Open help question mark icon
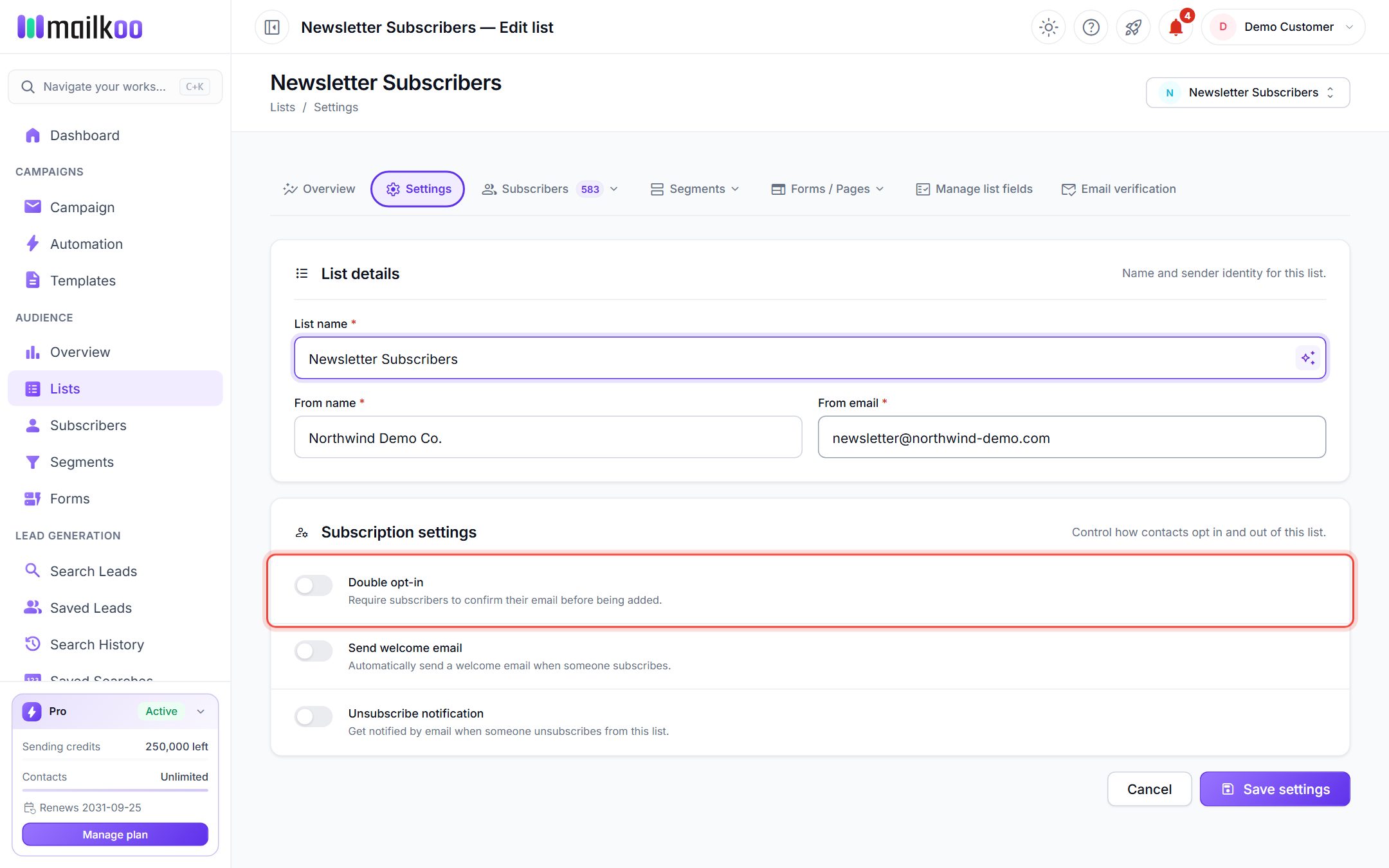This screenshot has width=1389, height=868. pyautogui.click(x=1091, y=27)
